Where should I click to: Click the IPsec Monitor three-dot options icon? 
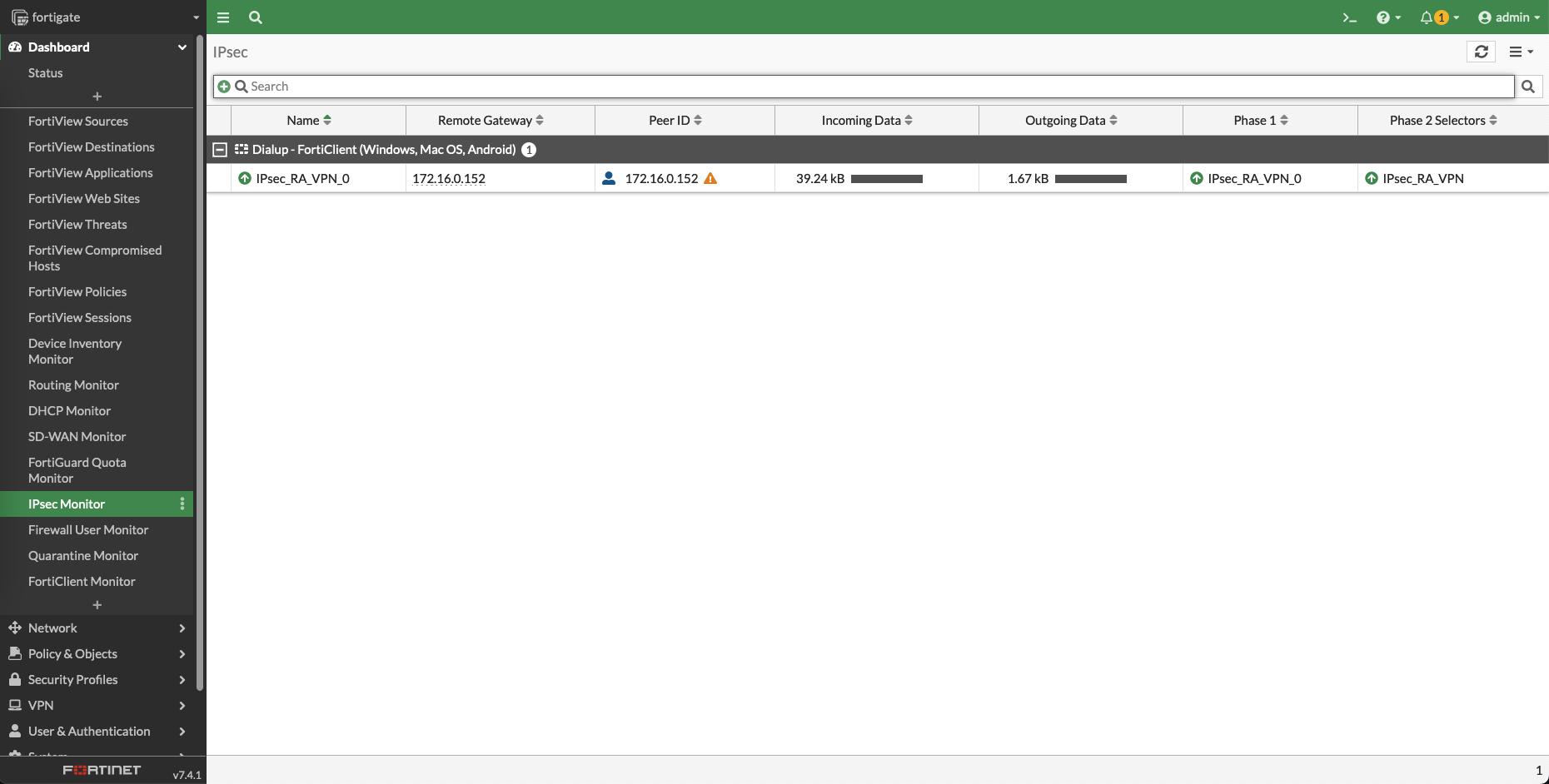pos(182,504)
